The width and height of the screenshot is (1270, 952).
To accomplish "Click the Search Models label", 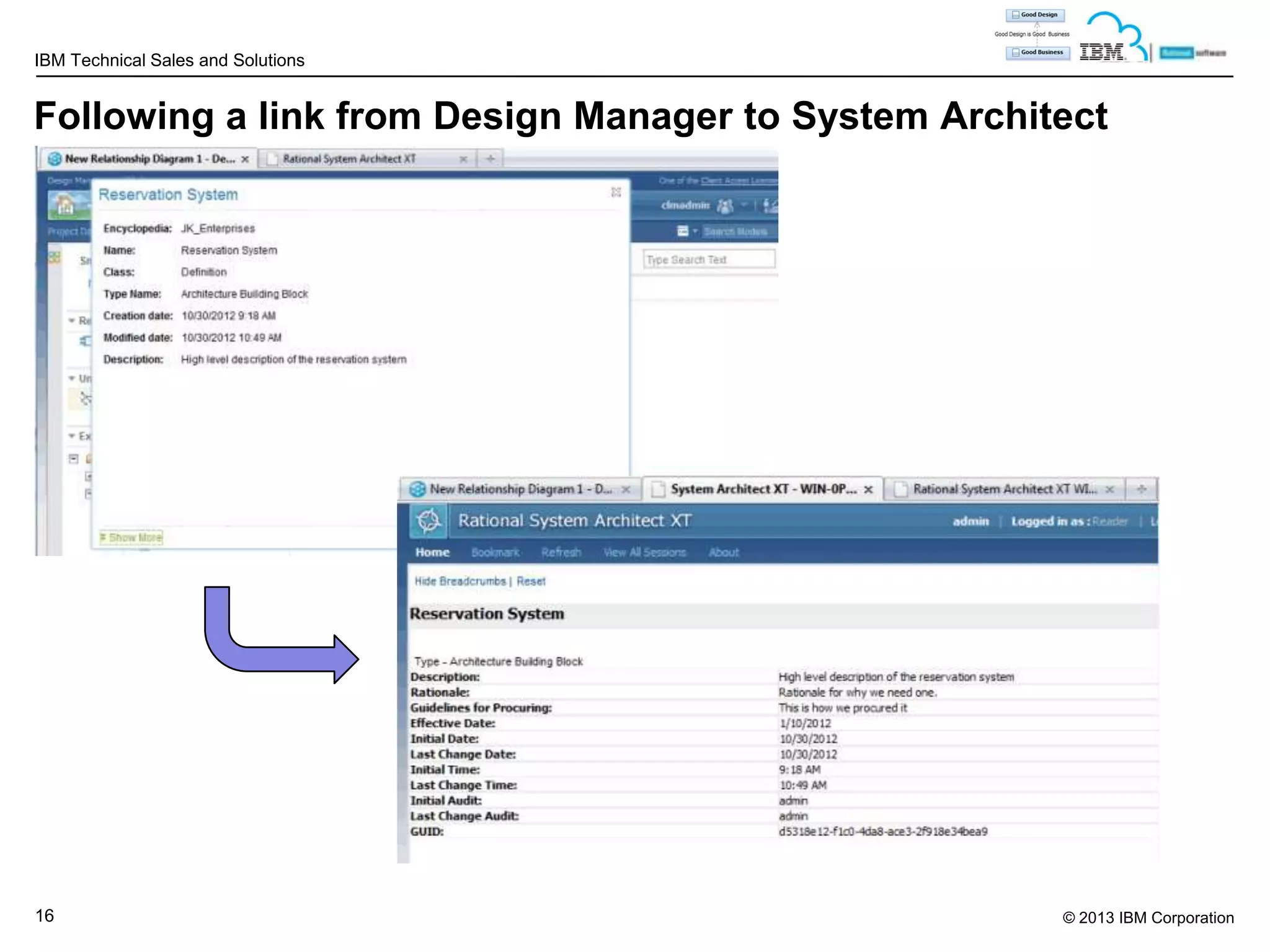I will pyautogui.click(x=735, y=231).
